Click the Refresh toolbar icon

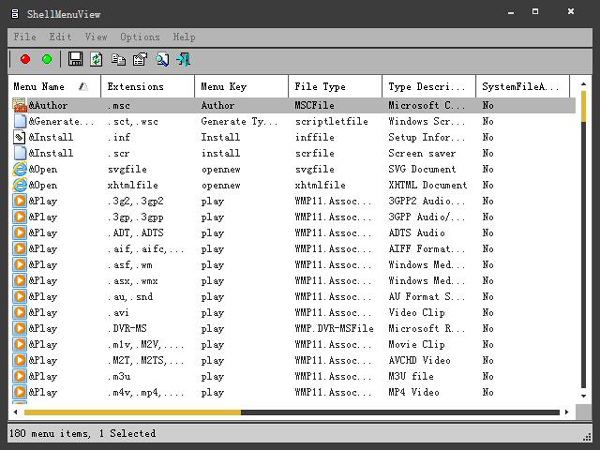[x=96, y=59]
